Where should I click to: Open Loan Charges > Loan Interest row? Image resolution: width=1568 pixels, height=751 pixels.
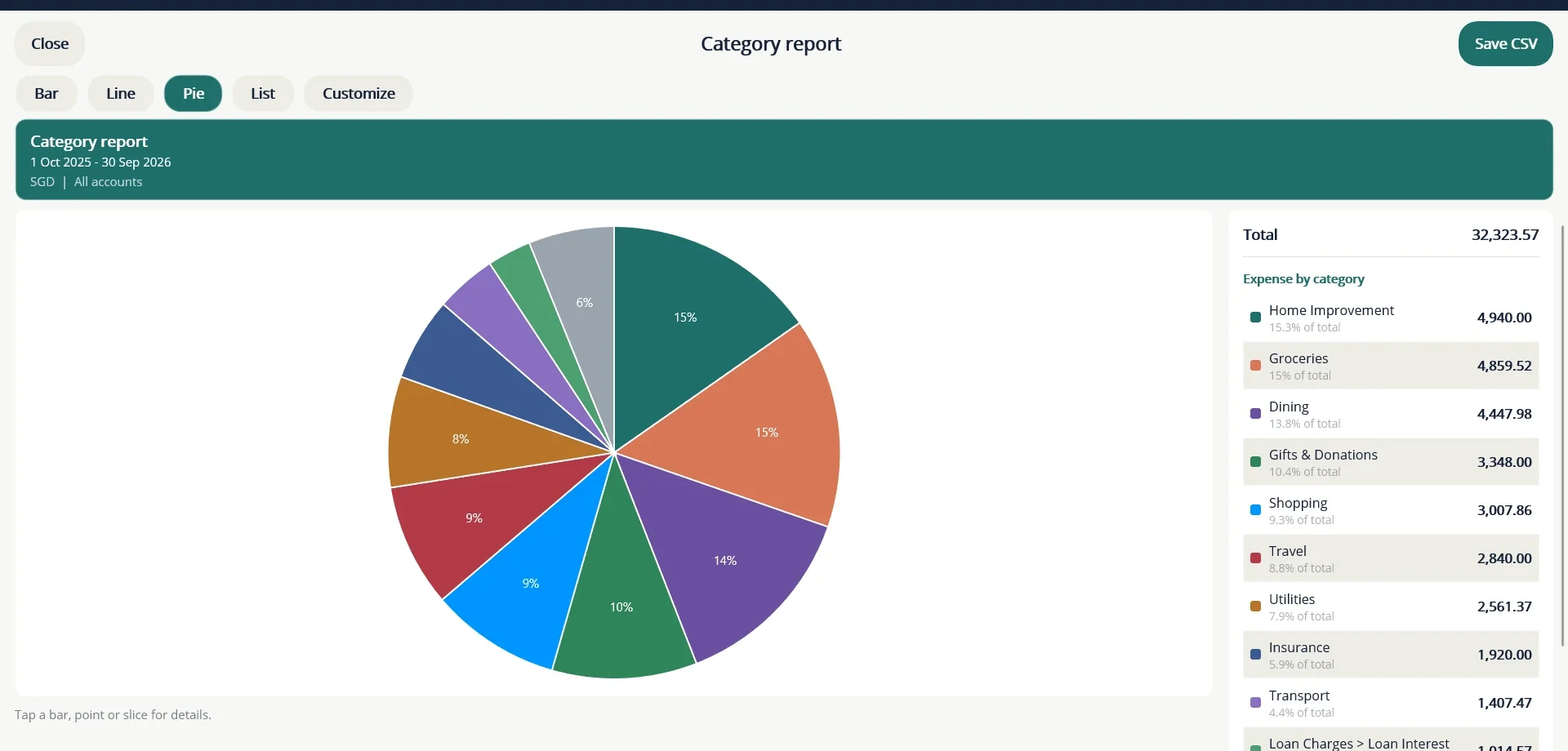point(1391,740)
